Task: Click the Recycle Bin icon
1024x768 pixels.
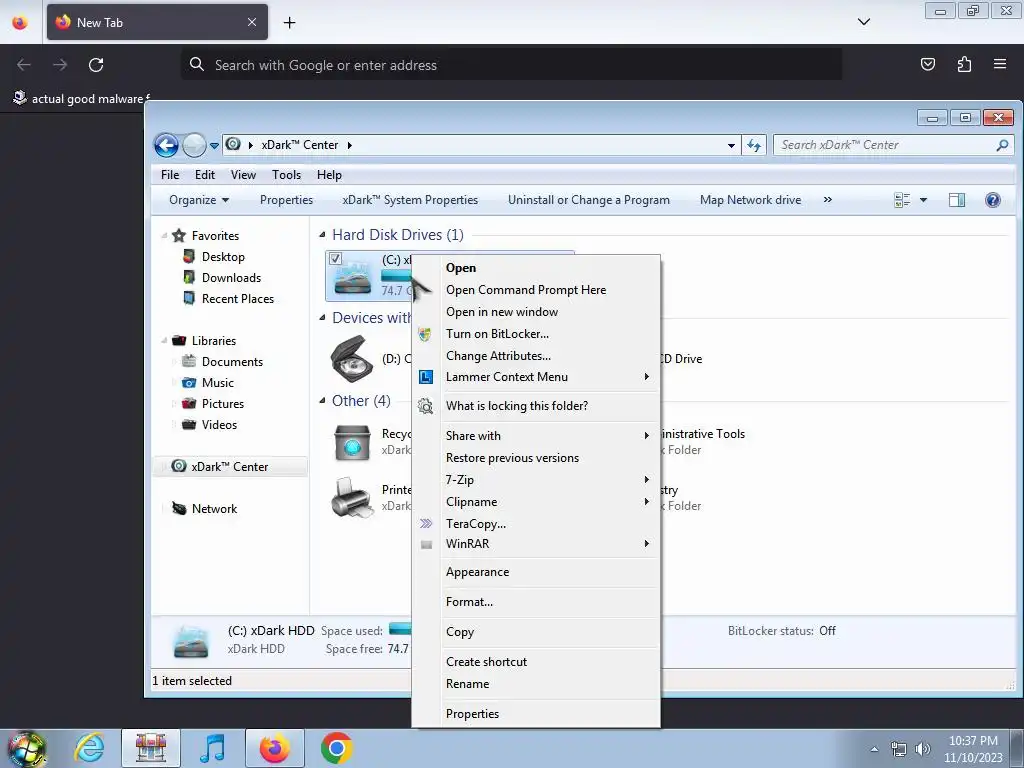Action: (353, 442)
